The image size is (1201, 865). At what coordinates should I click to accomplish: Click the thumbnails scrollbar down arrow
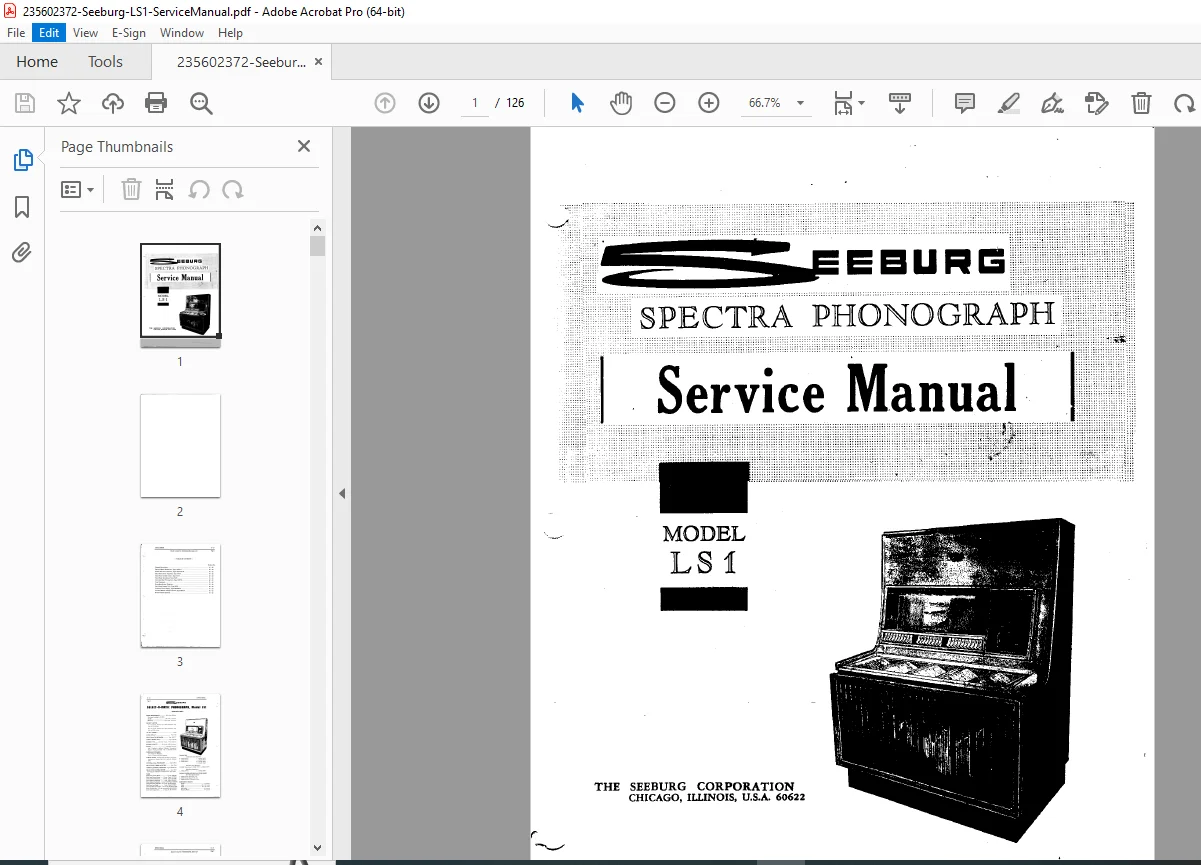pos(318,848)
